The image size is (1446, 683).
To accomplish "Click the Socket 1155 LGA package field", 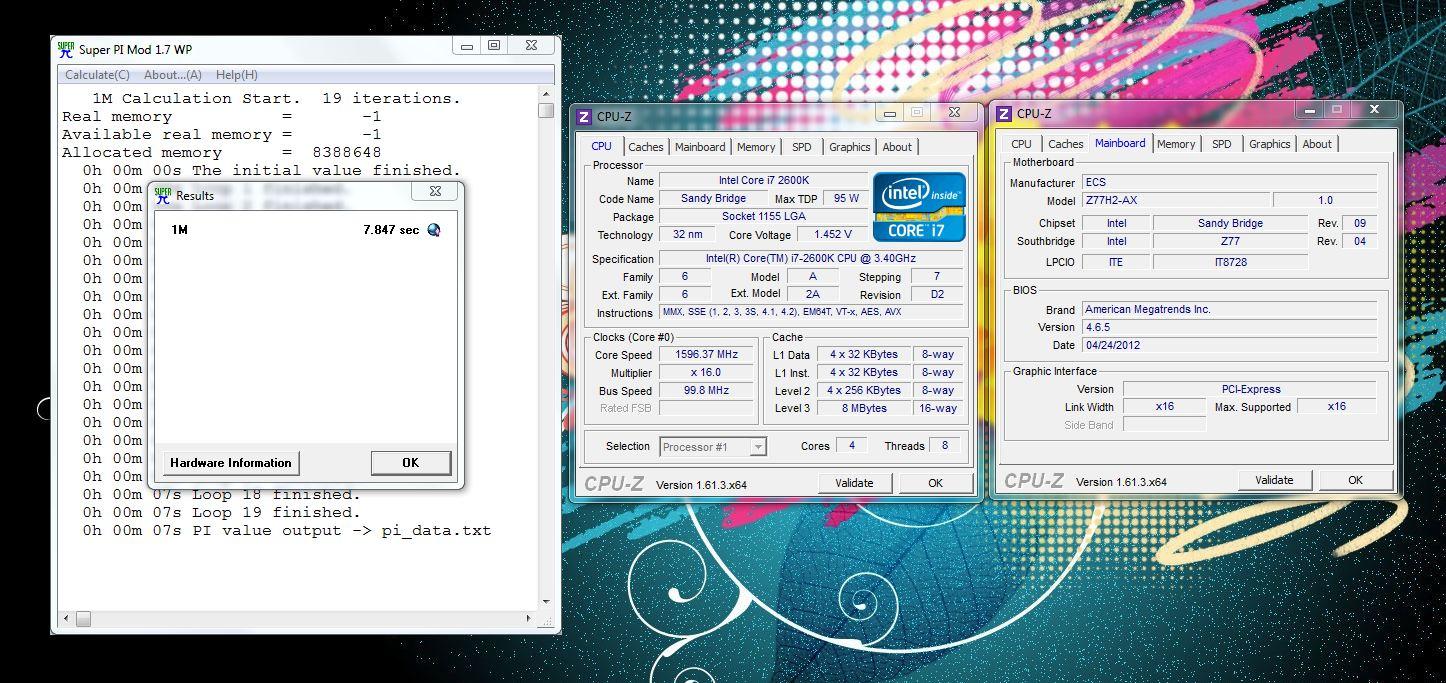I will 764,217.
